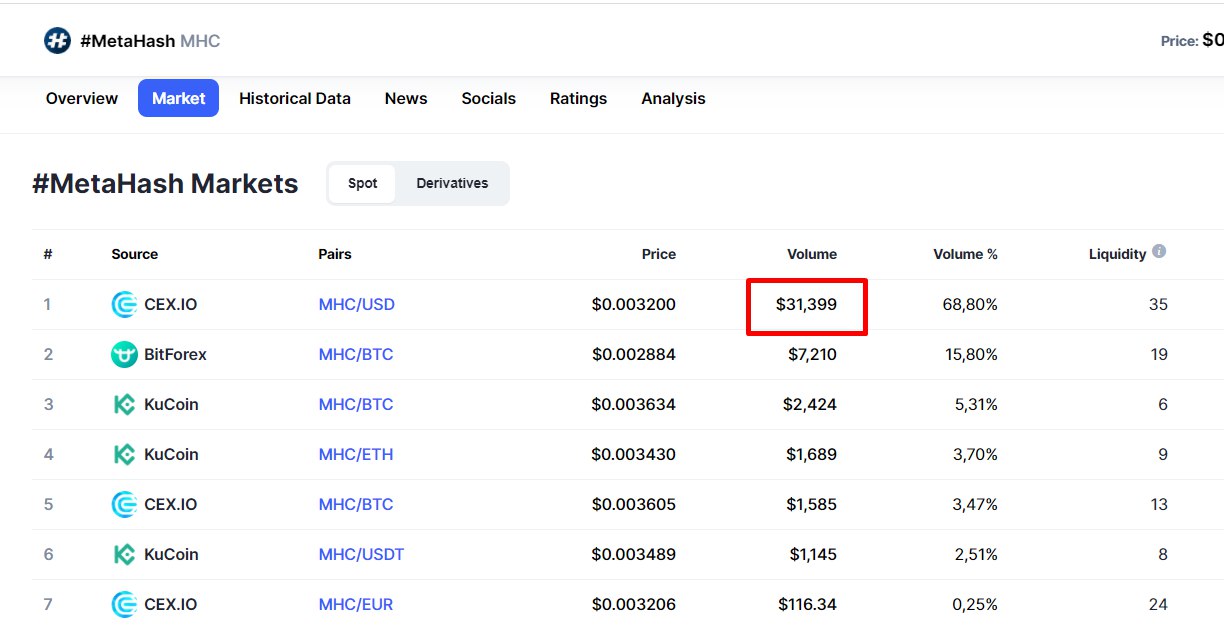
Task: Open the Ratings tab
Action: click(579, 98)
